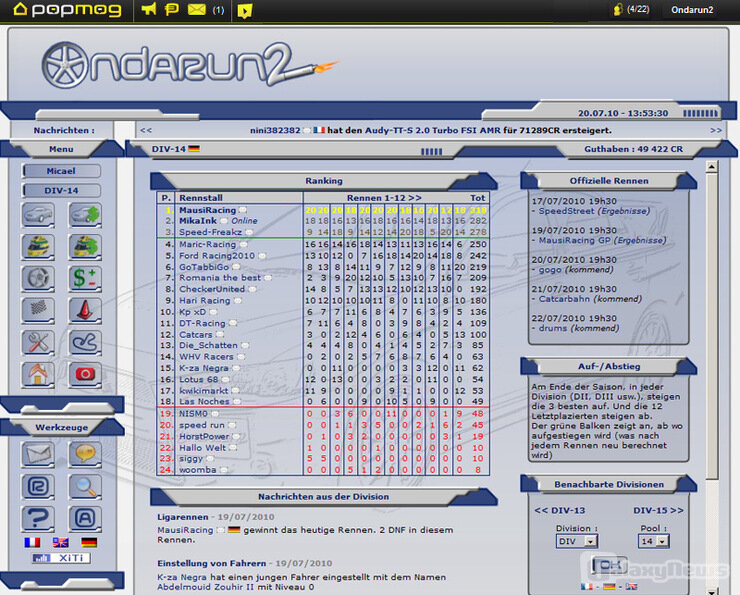Open the envelope mail tool icon under Werkzeuge

click(x=38, y=455)
